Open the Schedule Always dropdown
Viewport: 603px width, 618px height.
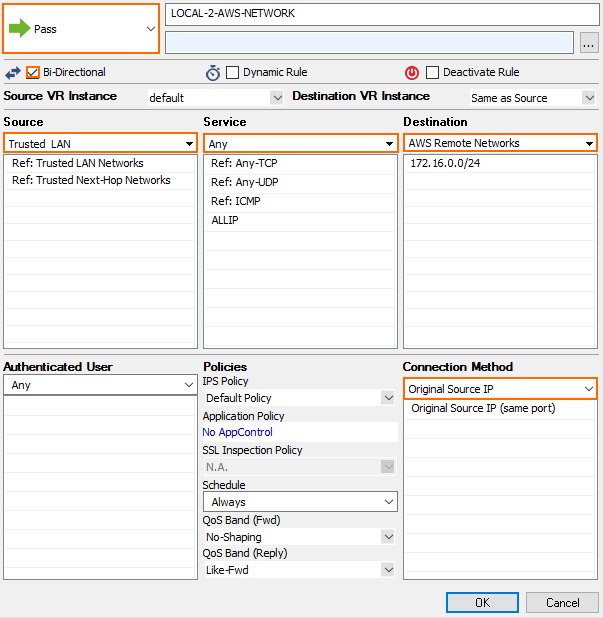coord(389,502)
